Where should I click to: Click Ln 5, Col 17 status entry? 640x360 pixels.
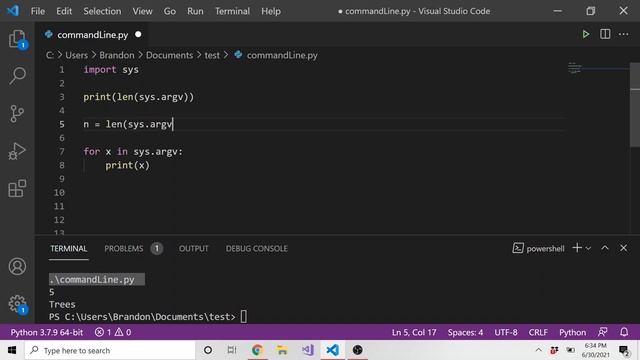pyautogui.click(x=414, y=332)
